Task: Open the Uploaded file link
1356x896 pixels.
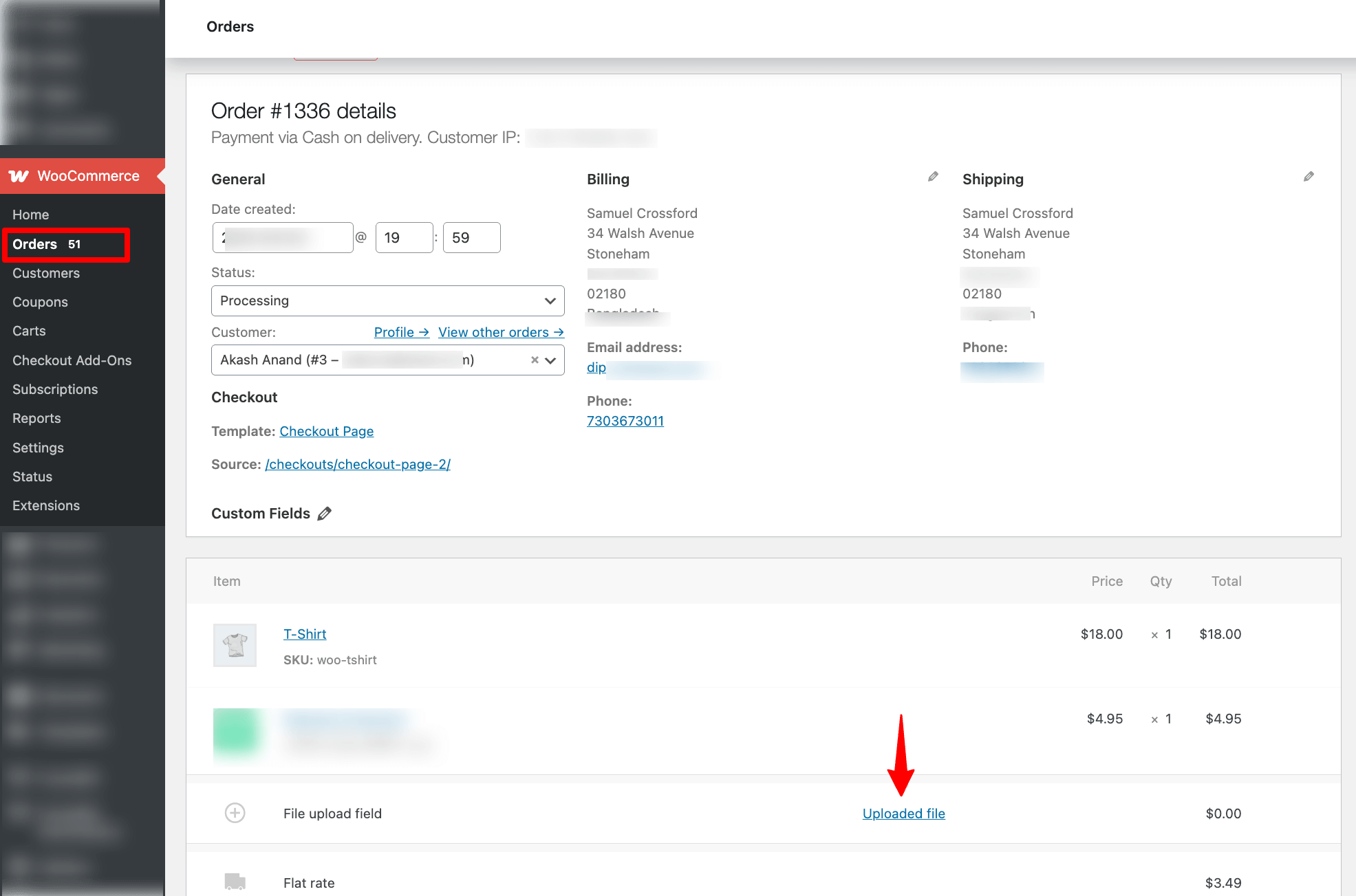Action: 903,813
